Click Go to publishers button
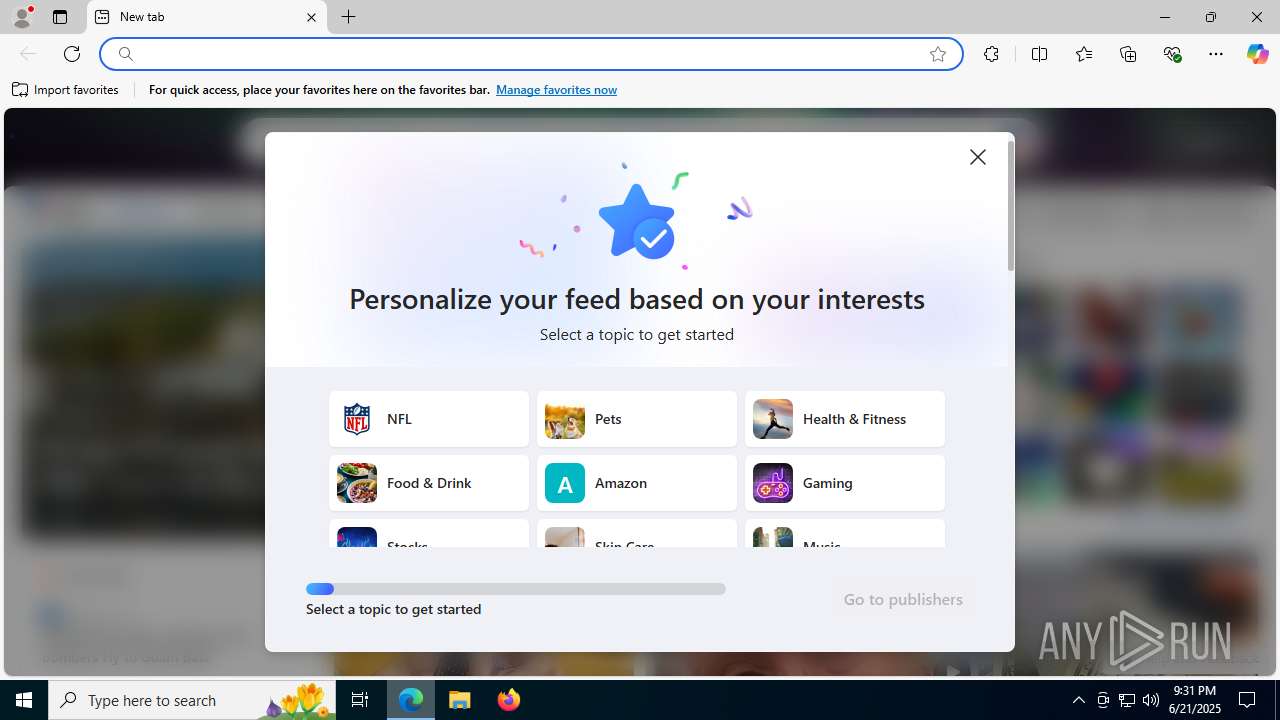Image resolution: width=1280 pixels, height=720 pixels. (x=903, y=600)
